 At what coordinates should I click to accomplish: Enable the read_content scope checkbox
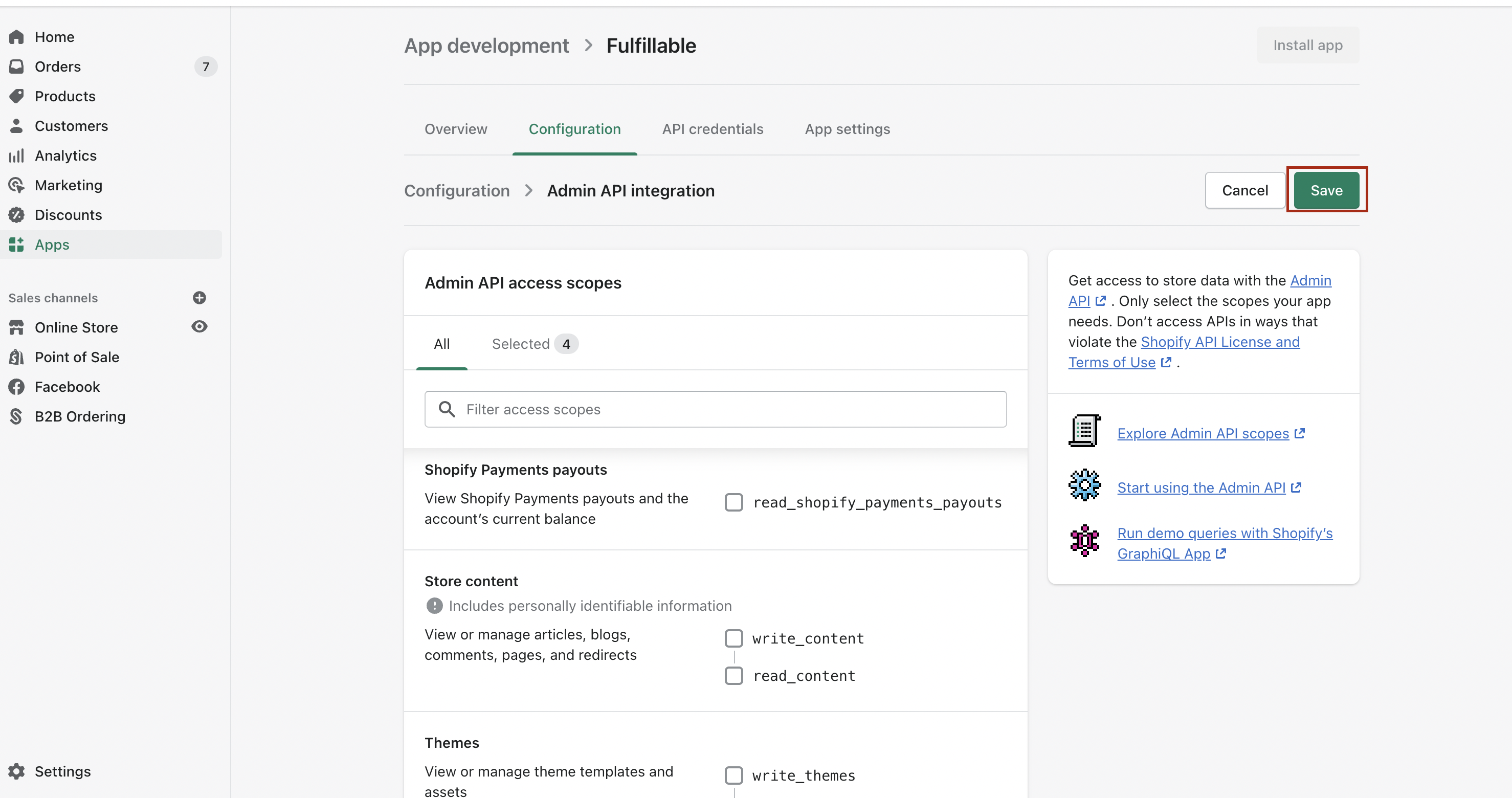click(733, 676)
